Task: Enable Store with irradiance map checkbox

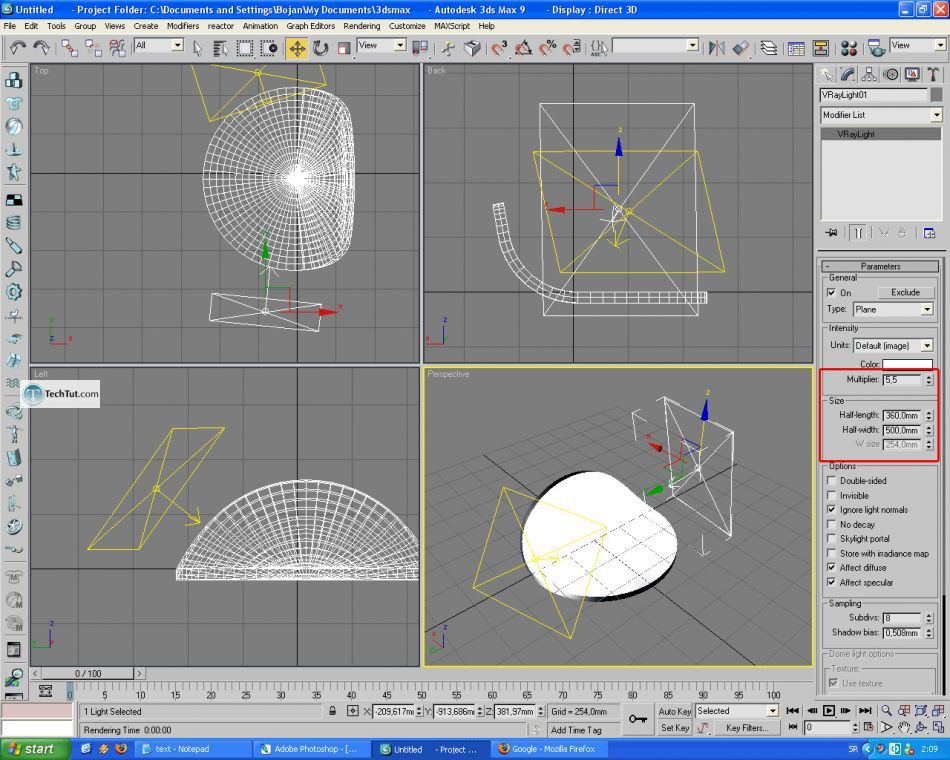Action: pyautogui.click(x=831, y=553)
